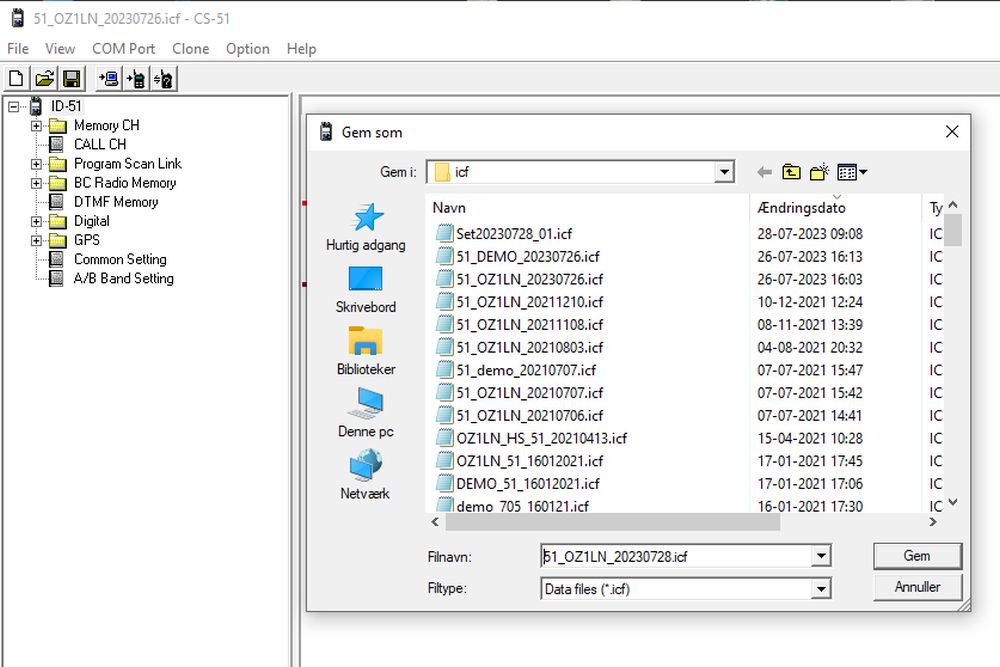Open the View menu
The image size is (1000, 667).
pos(60,49)
